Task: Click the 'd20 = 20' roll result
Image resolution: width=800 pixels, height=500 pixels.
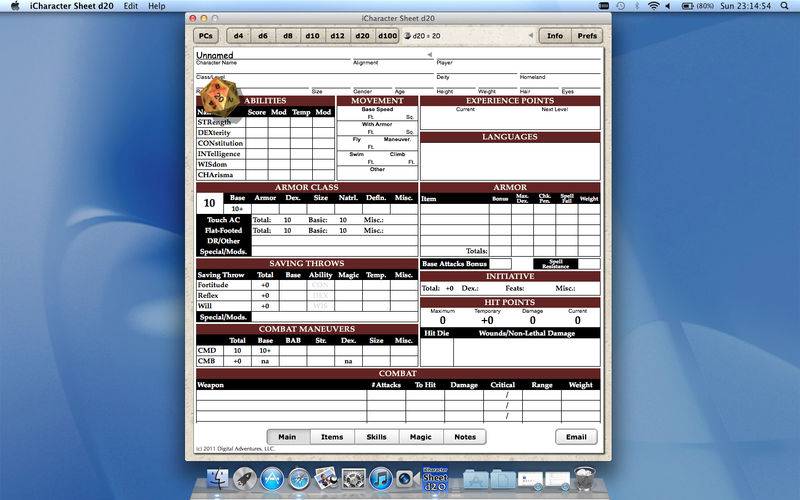Action: [426, 36]
